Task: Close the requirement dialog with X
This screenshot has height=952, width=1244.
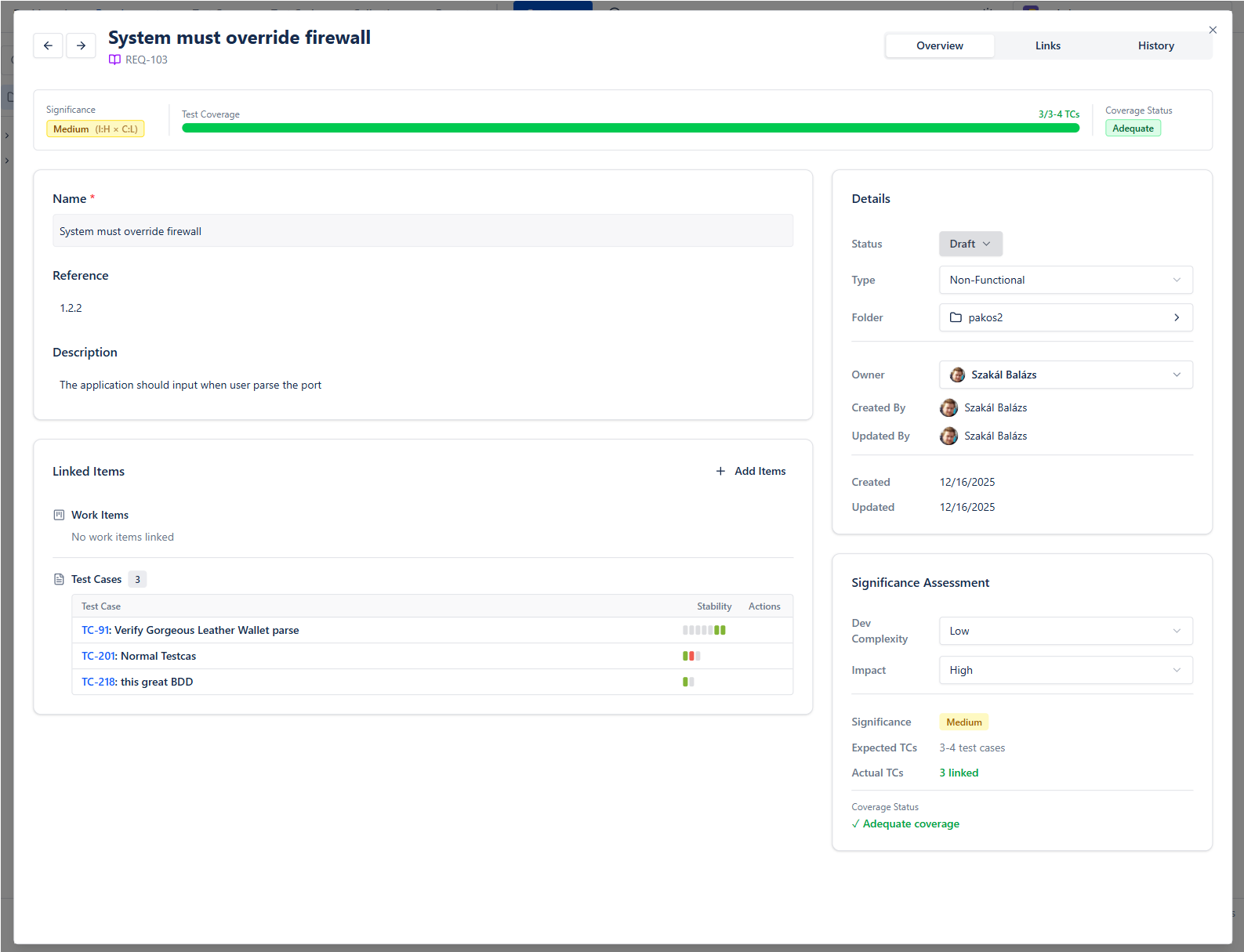Action: (x=1212, y=30)
